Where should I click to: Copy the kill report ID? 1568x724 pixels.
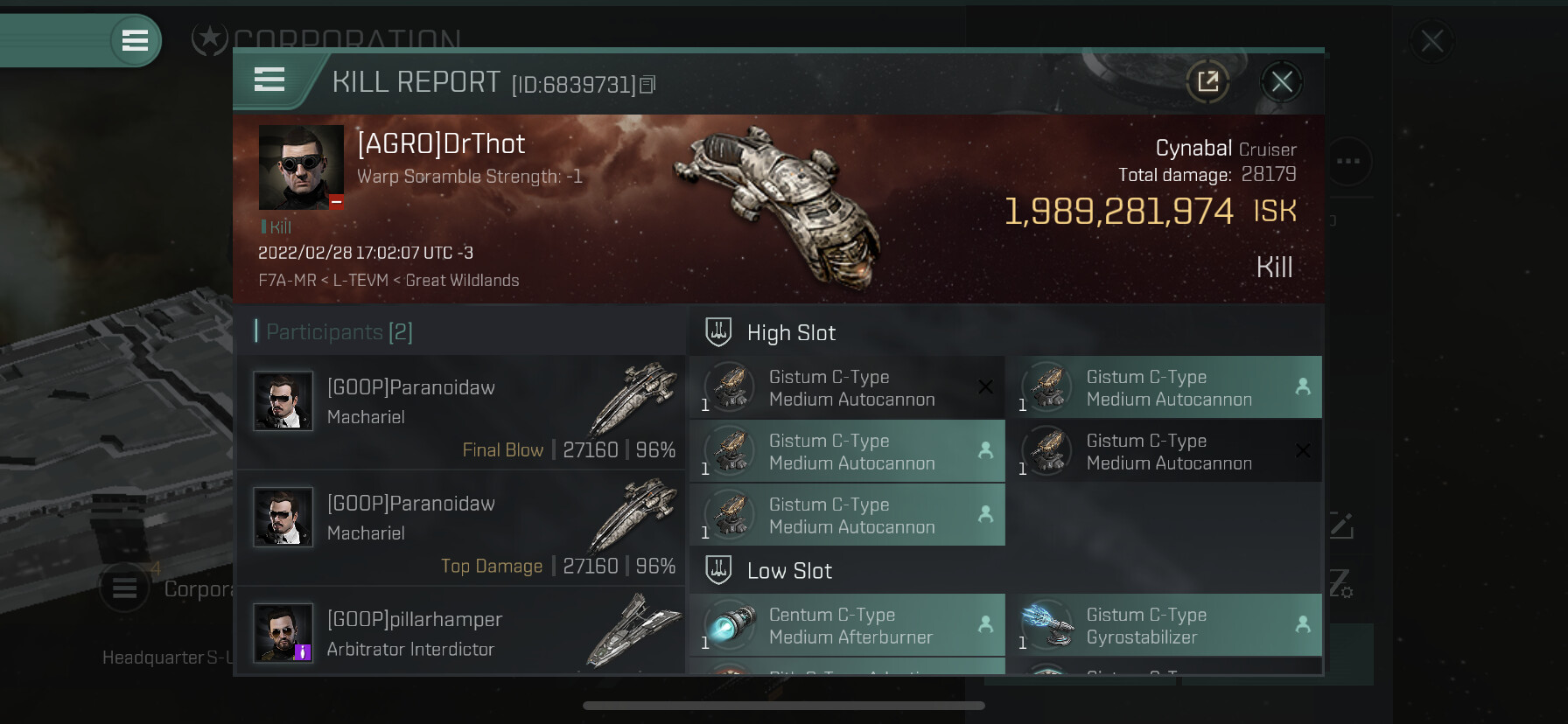[x=647, y=85]
